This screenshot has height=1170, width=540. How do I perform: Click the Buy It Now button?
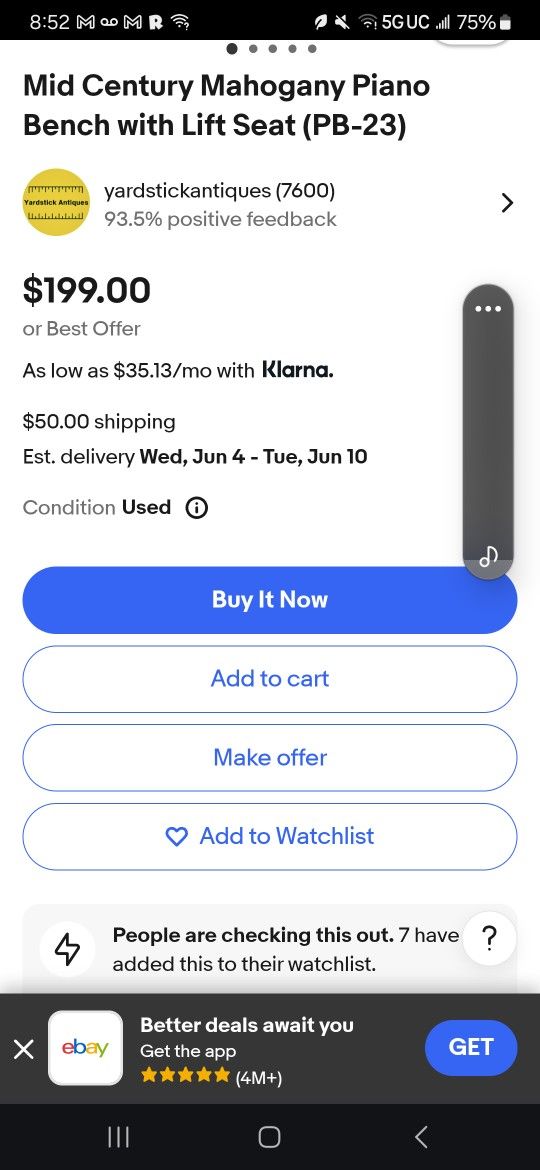click(x=270, y=600)
